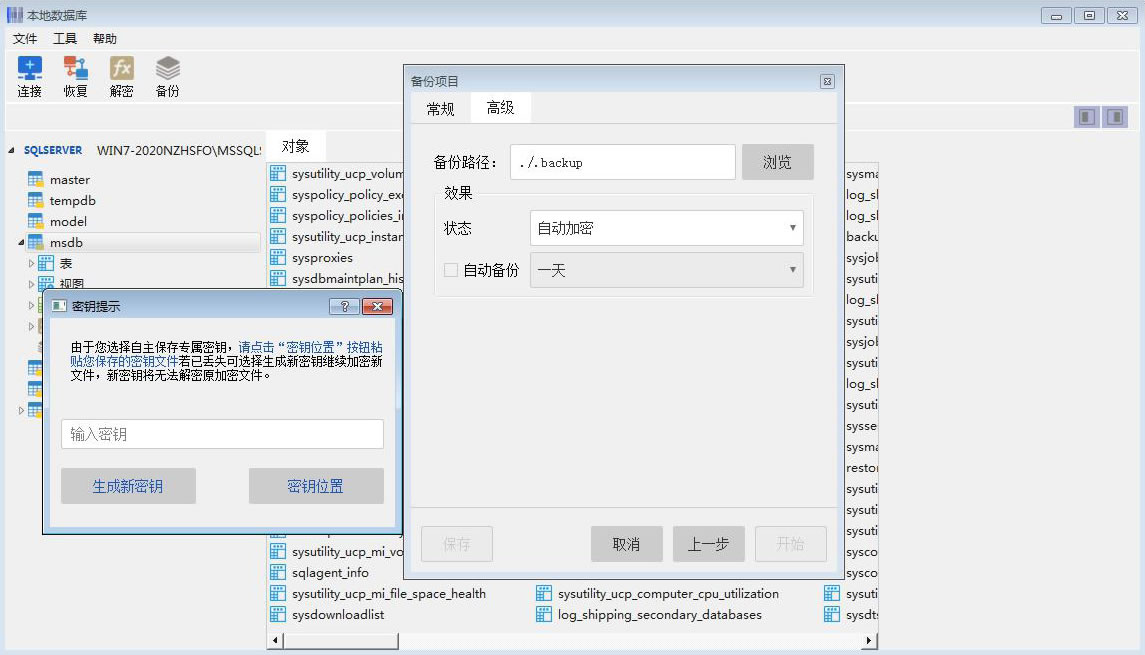Click the 密钥位置 button

[316, 486]
